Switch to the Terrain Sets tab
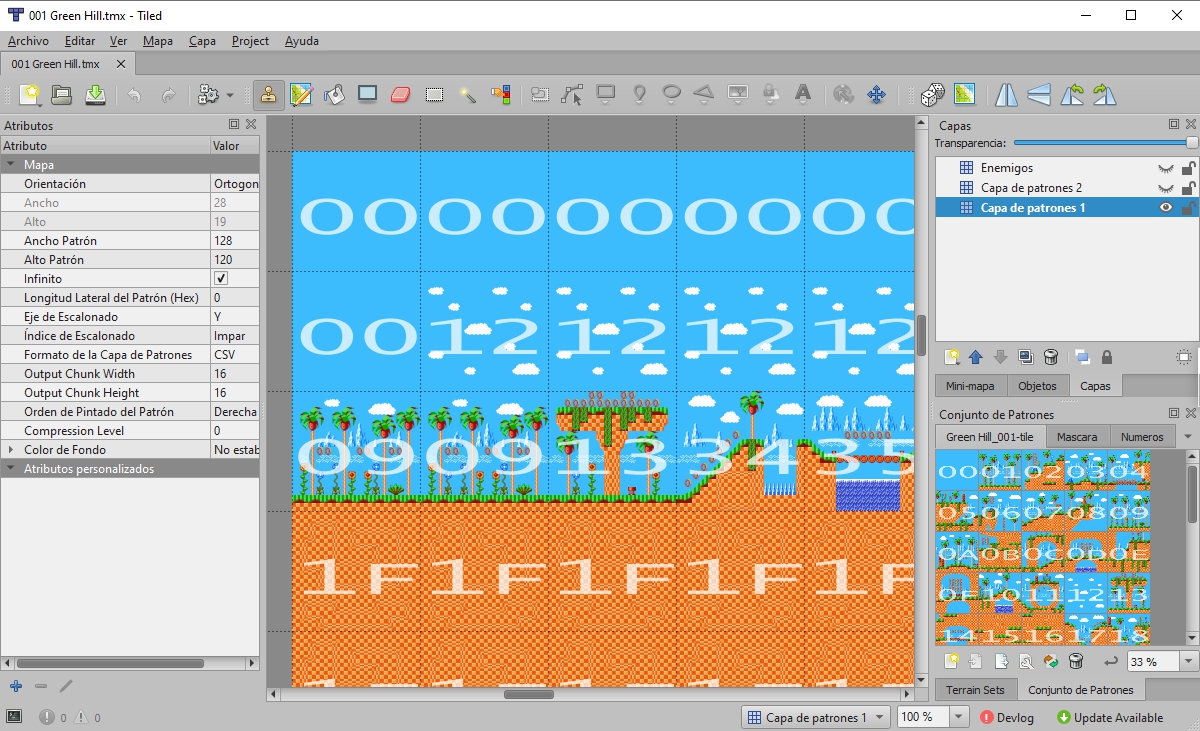 pos(976,690)
